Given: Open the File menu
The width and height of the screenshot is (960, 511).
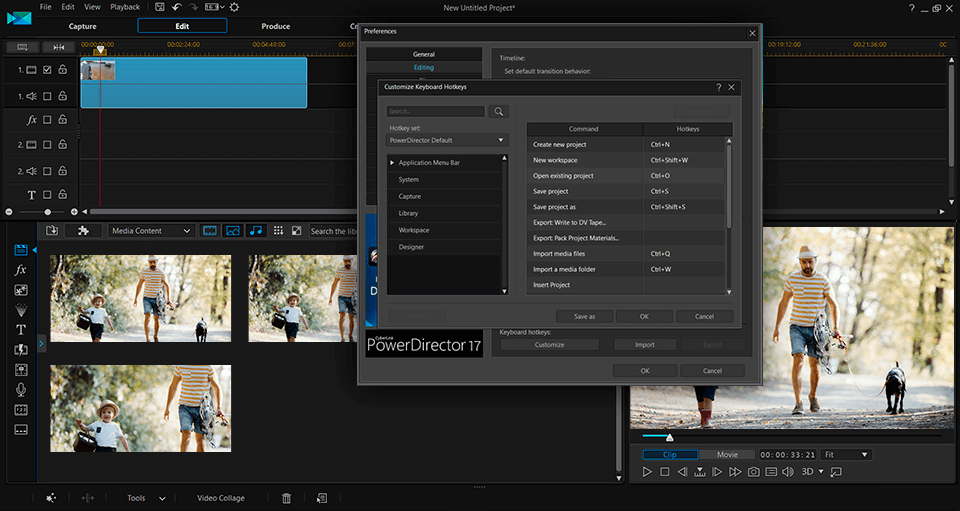Looking at the screenshot, I should click(x=45, y=7).
